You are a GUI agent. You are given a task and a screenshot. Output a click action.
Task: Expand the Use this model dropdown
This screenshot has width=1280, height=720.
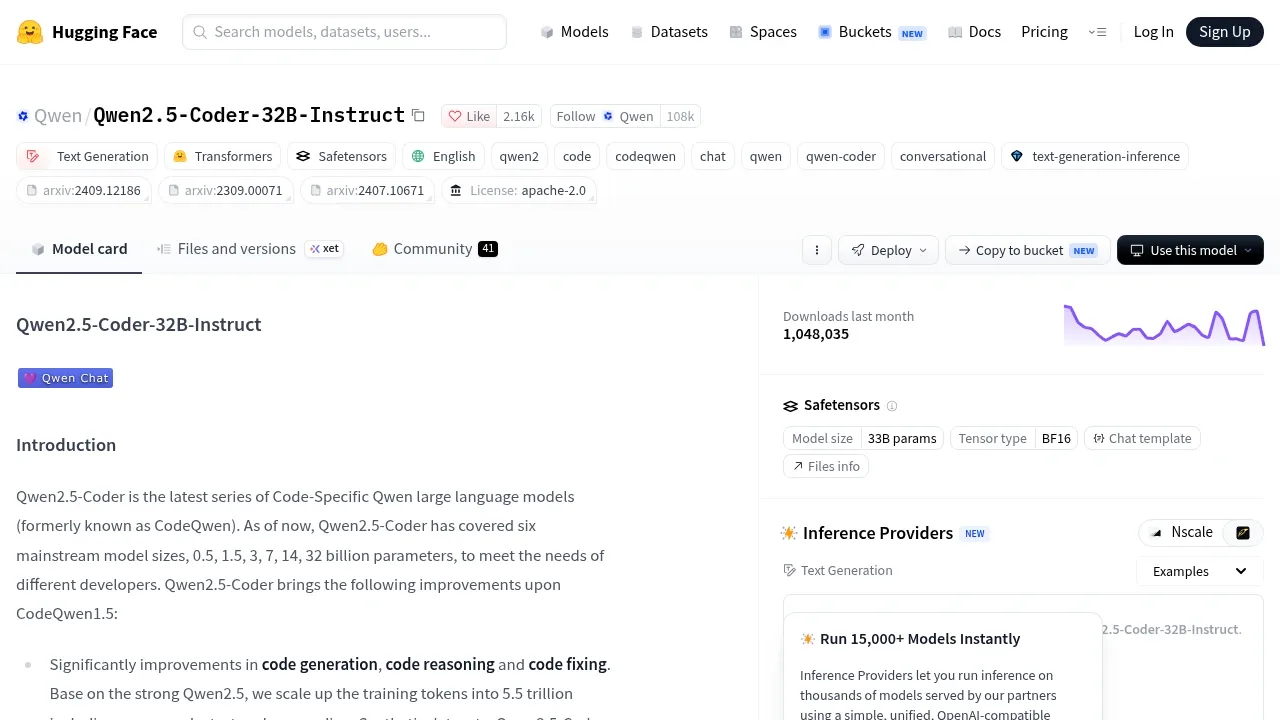pyautogui.click(x=1190, y=250)
